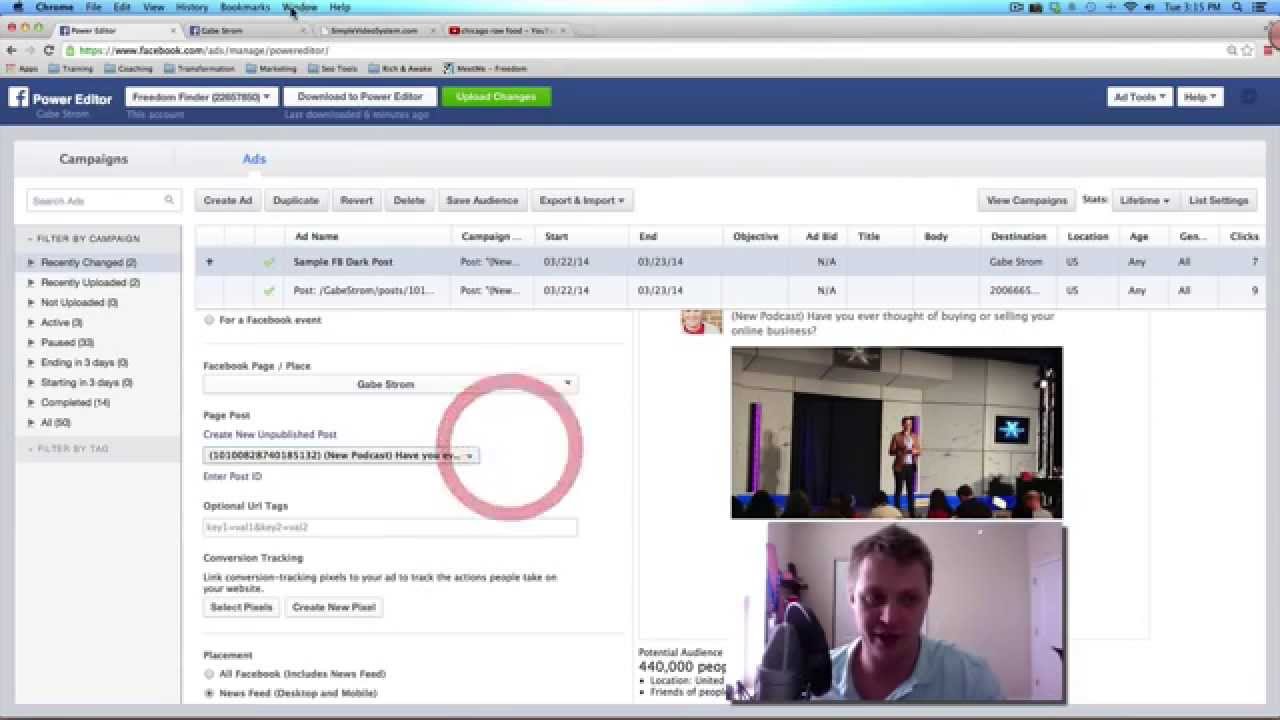
Task: Click the Select Pixels button
Action: click(x=241, y=607)
